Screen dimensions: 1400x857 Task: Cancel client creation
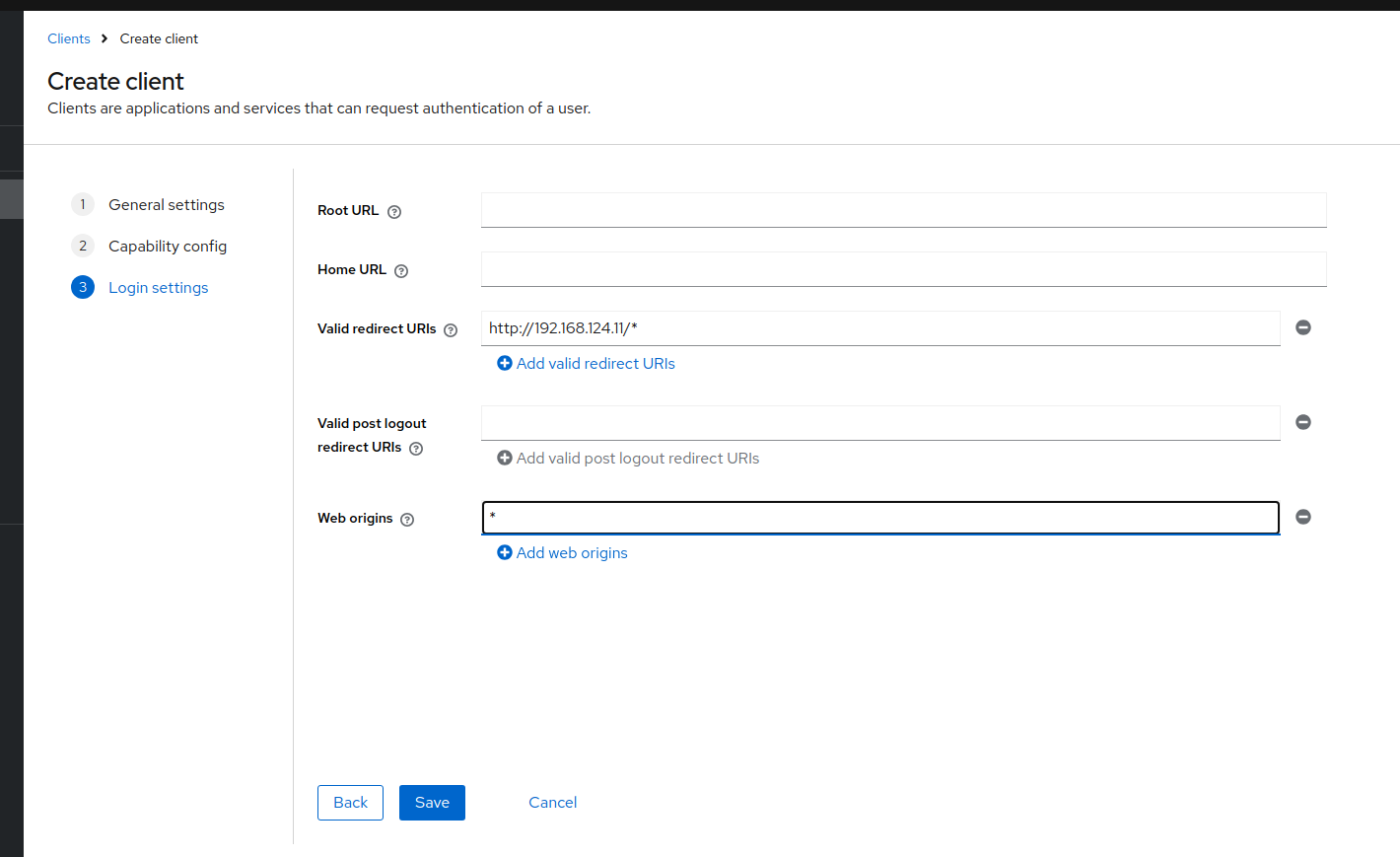(552, 803)
